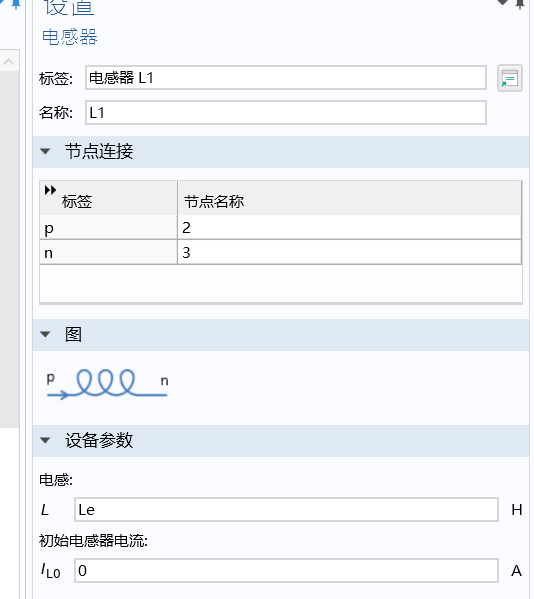Edit the 名称 field containing L1

coord(286,113)
